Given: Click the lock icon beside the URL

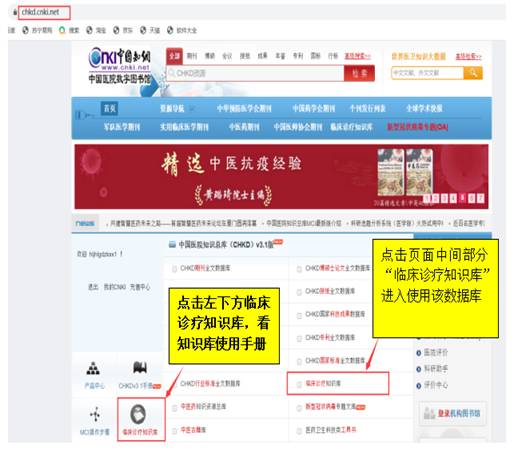Looking at the screenshot, I should (x=15, y=12).
